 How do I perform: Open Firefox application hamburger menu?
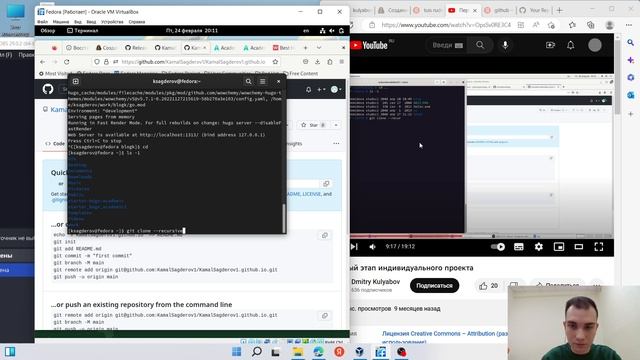tap(342, 62)
